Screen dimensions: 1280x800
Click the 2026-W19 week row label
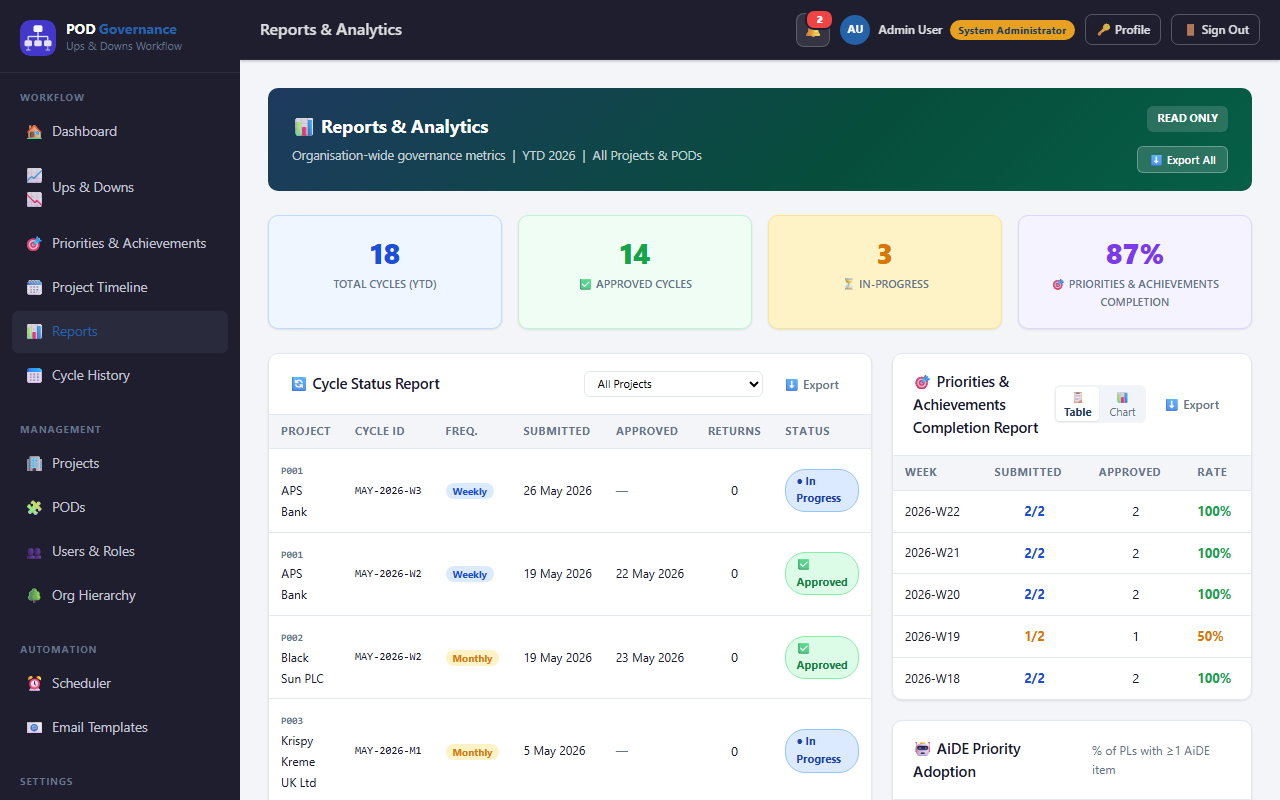pyautogui.click(x=932, y=636)
